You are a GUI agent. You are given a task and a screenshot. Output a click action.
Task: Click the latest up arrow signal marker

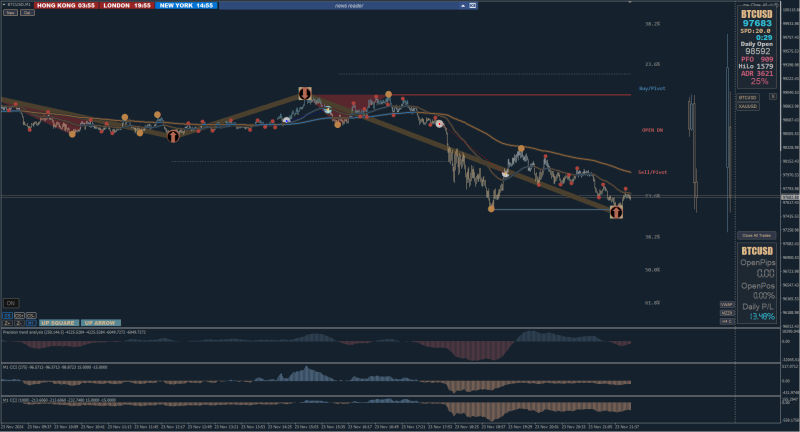[x=616, y=212]
